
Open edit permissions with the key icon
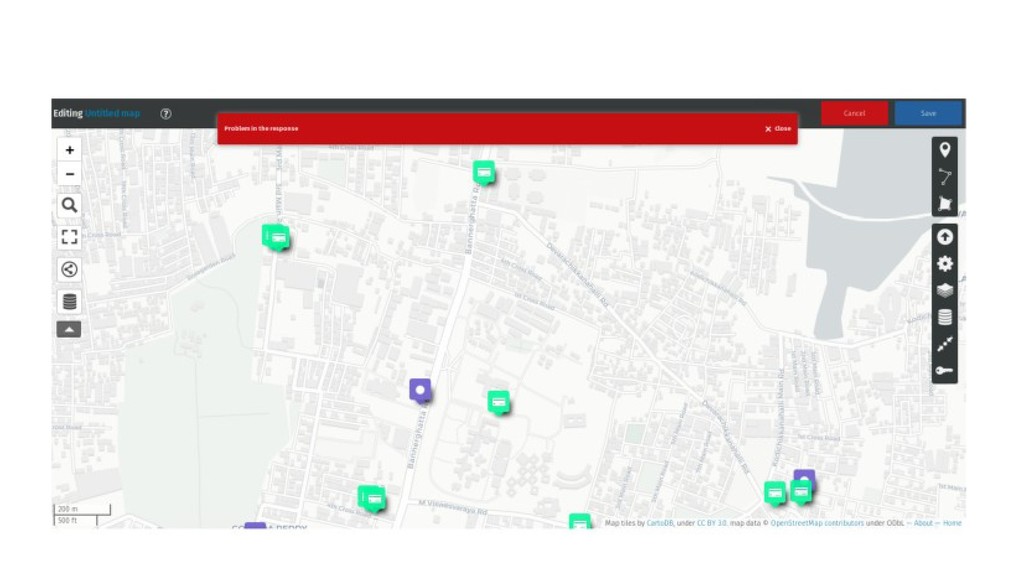pyautogui.click(x=944, y=371)
